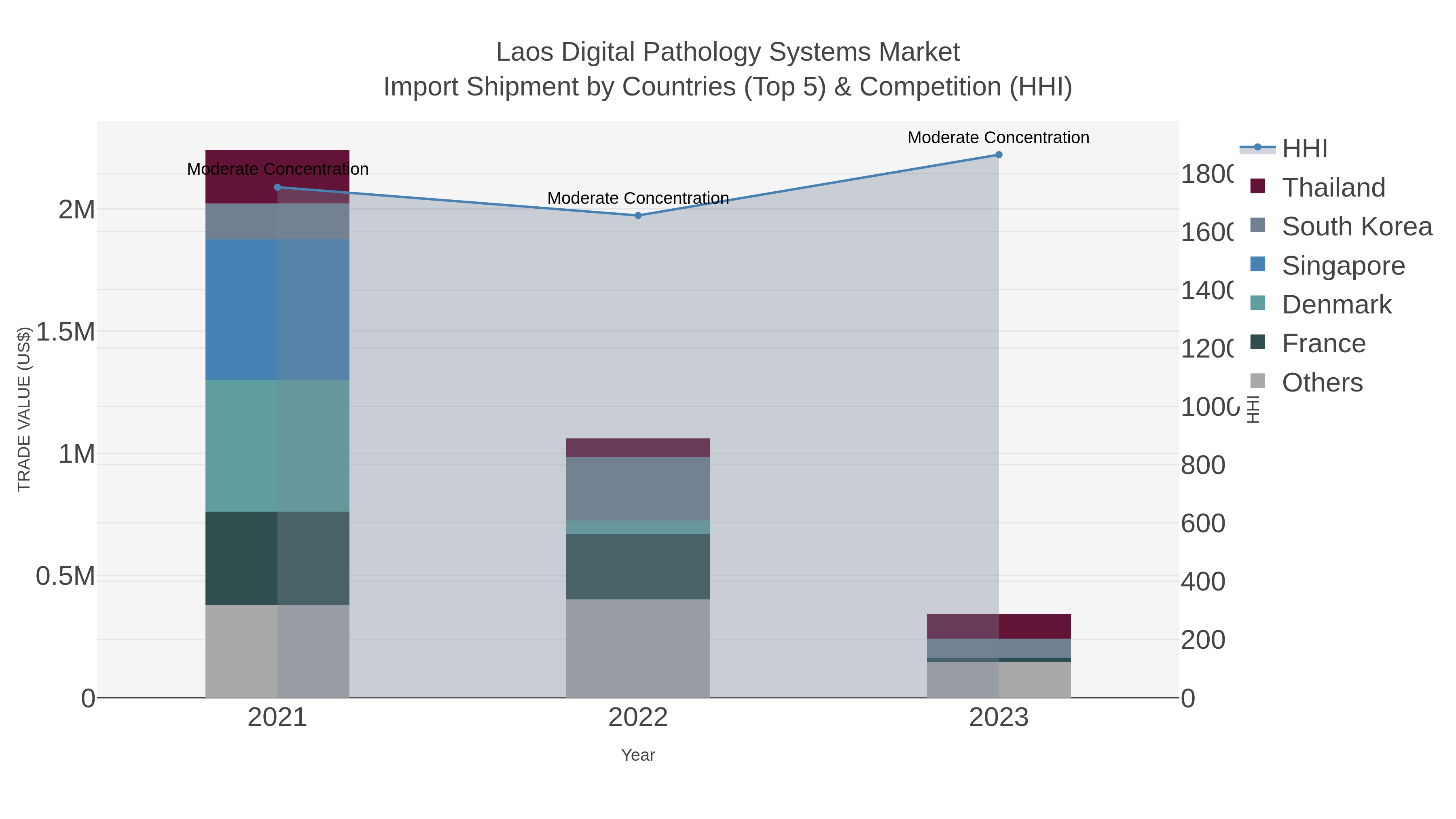Click the Denmark teal legend swatch
Viewport: 1456px width, 819px height.
pos(1257,303)
